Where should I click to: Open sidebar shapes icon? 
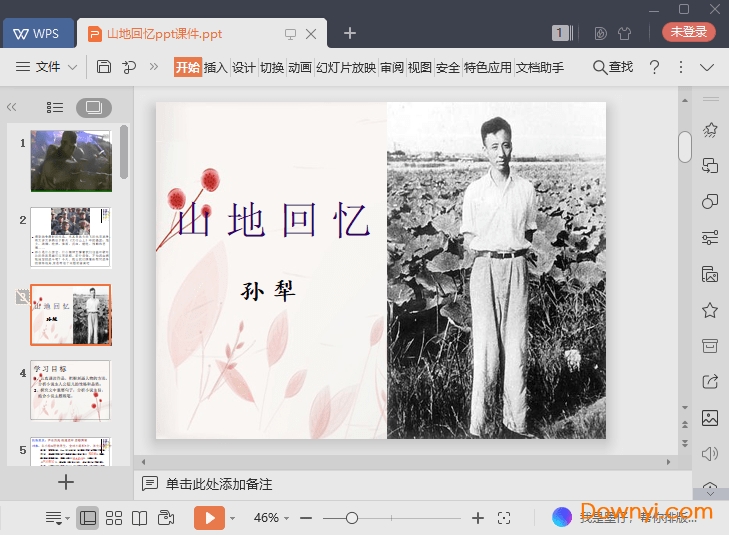(710, 202)
